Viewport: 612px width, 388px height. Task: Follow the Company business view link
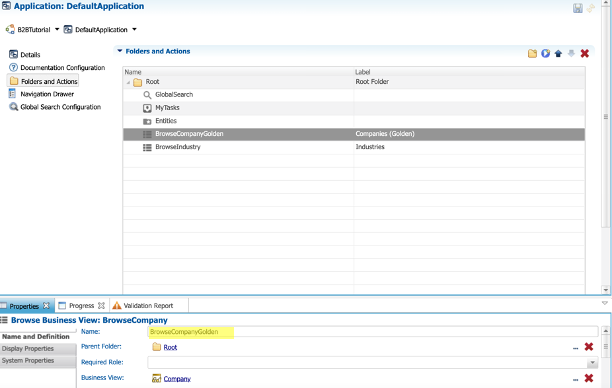pyautogui.click(x=177, y=379)
